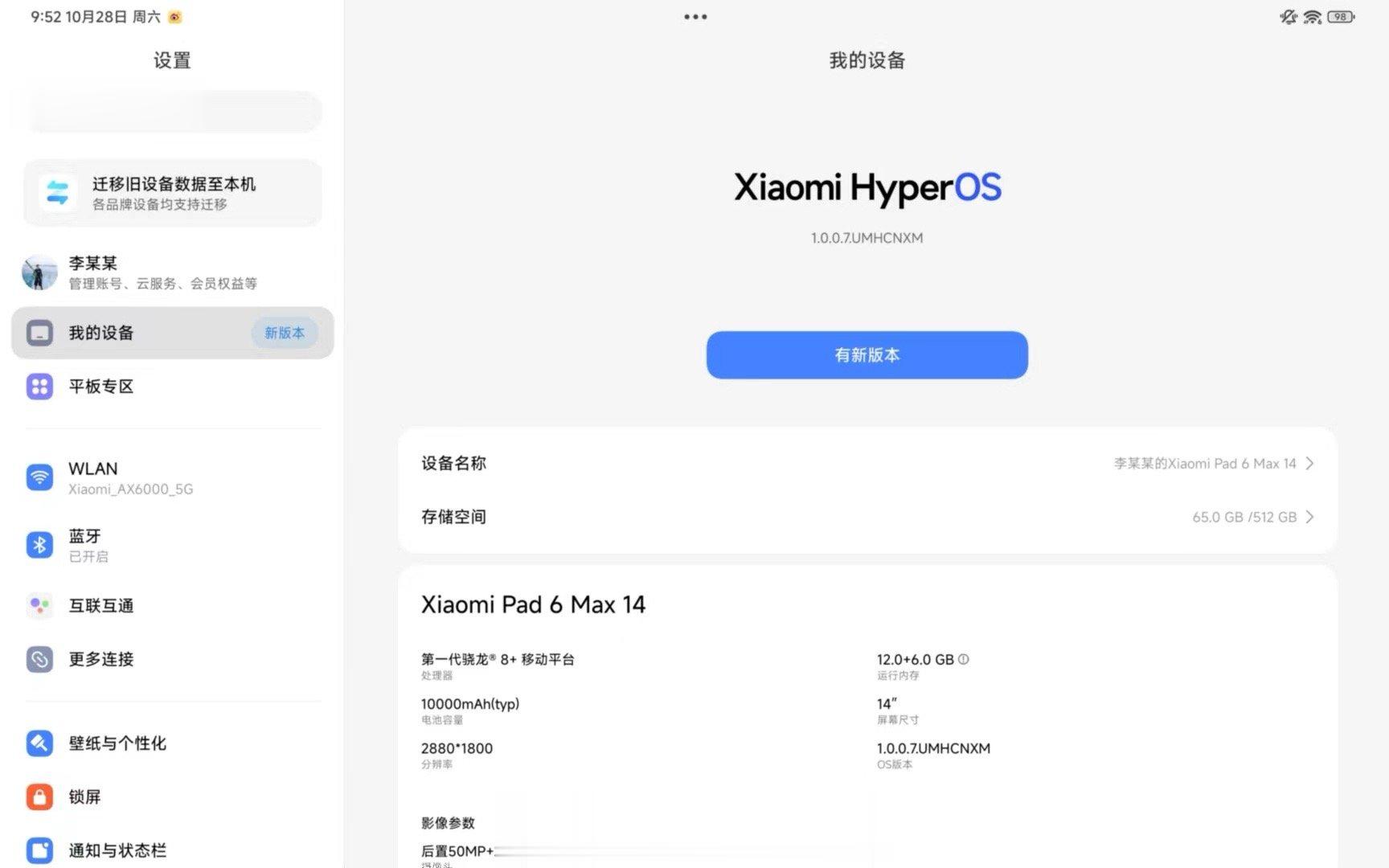Click the 14″ screen size value
This screenshot has width=1389, height=868.
pyautogui.click(x=887, y=703)
